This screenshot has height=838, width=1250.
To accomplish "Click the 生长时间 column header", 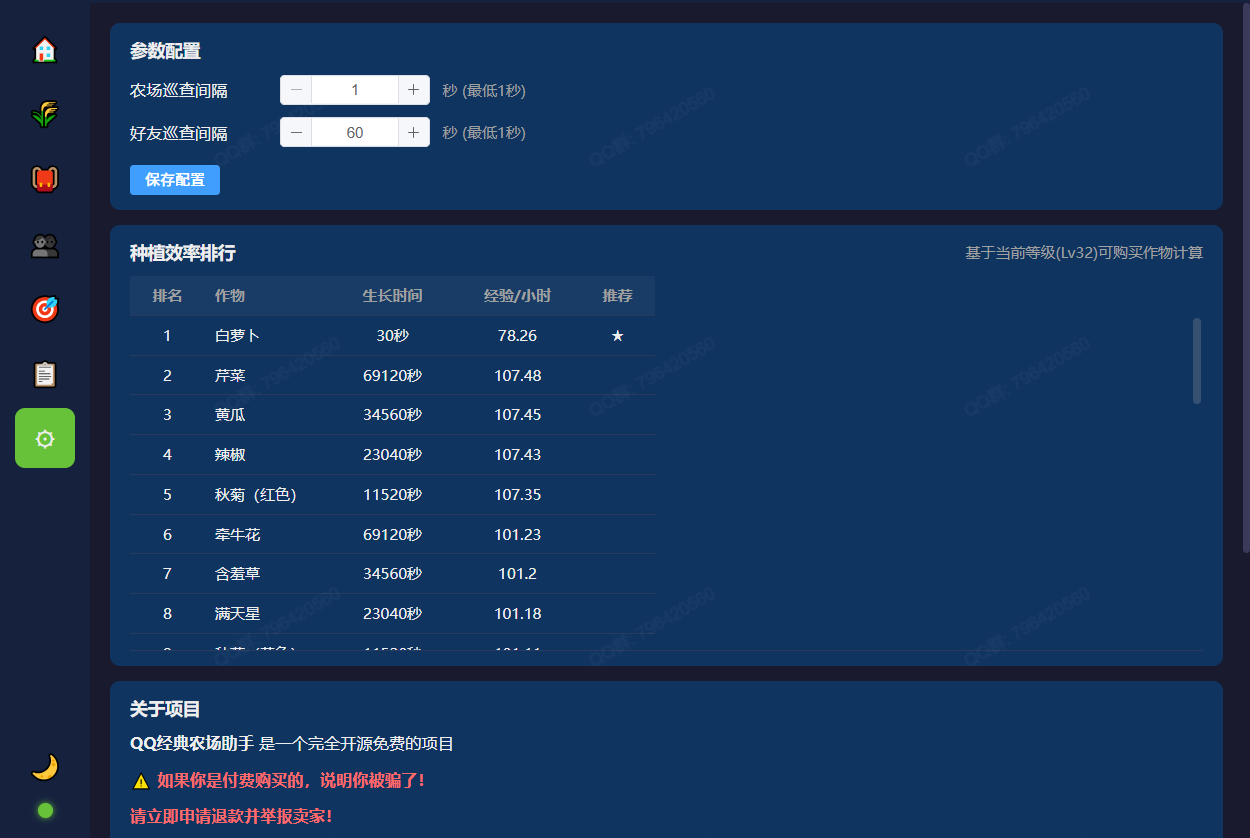I will [x=392, y=296].
